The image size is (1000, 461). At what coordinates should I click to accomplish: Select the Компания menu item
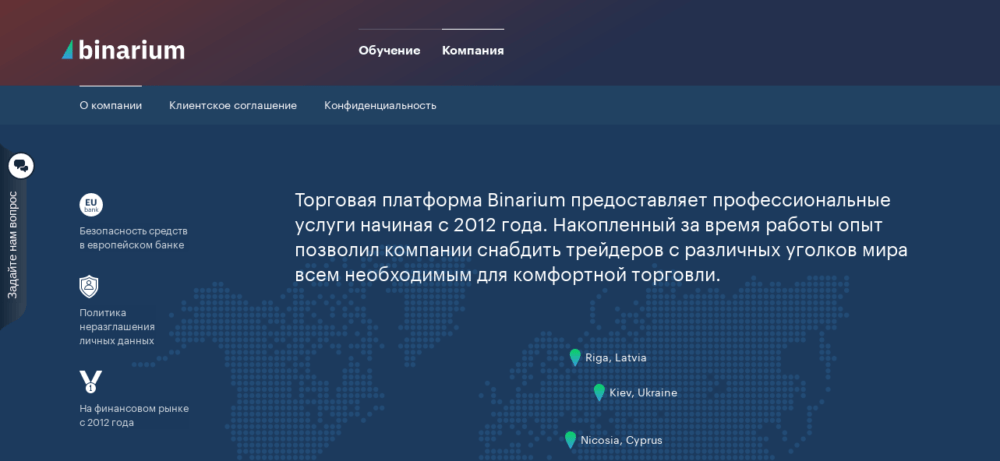pos(473,51)
